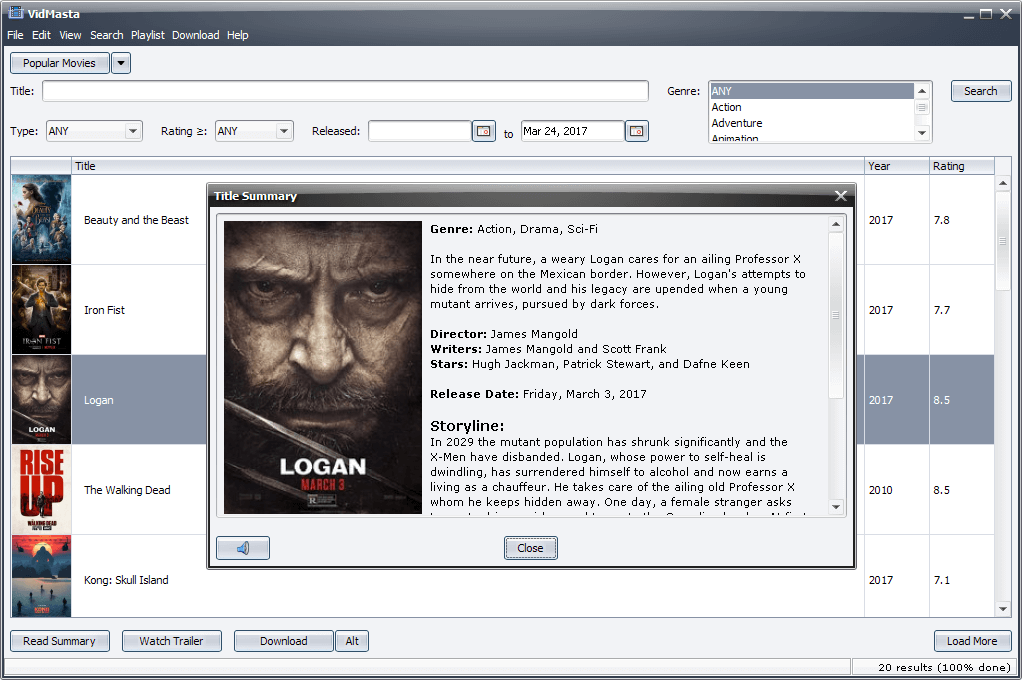Click the Search button
The width and height of the screenshot is (1022, 680).
[x=980, y=90]
